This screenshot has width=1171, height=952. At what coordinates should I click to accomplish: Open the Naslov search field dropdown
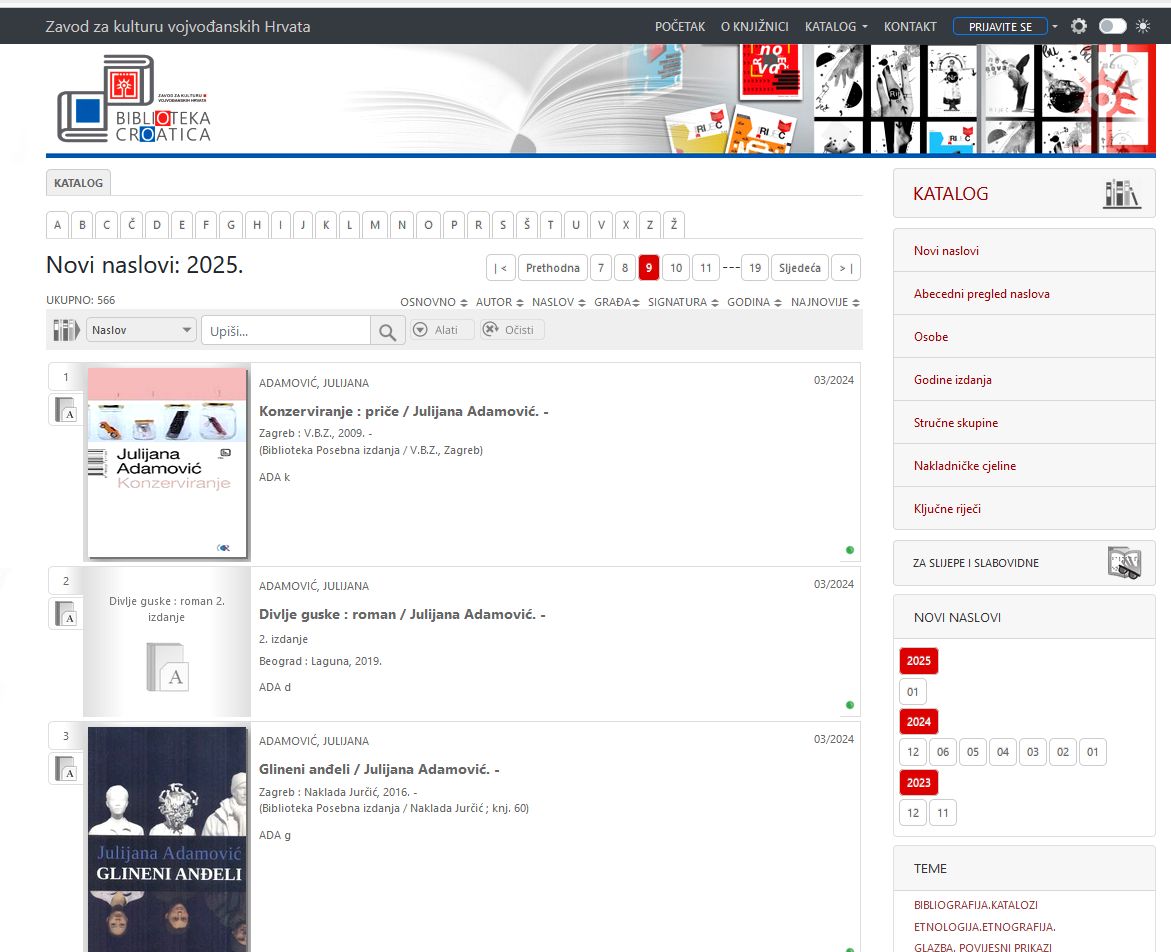(141, 330)
